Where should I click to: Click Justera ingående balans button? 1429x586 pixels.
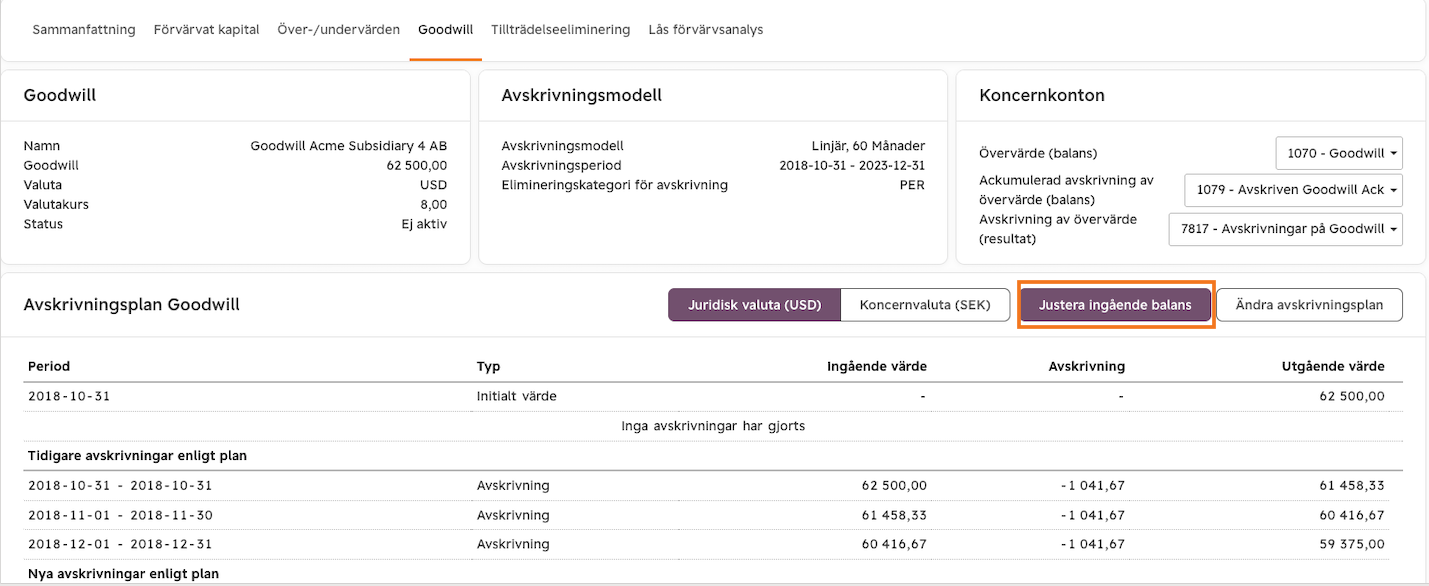coord(1115,305)
